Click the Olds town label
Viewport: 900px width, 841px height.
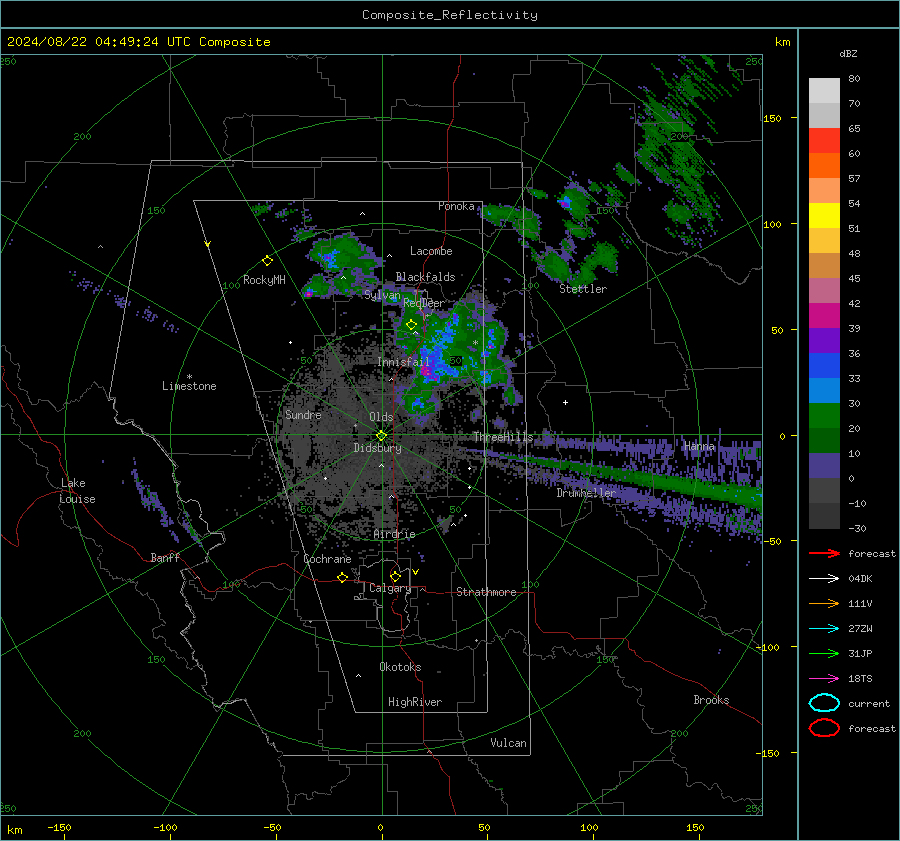pos(381,417)
